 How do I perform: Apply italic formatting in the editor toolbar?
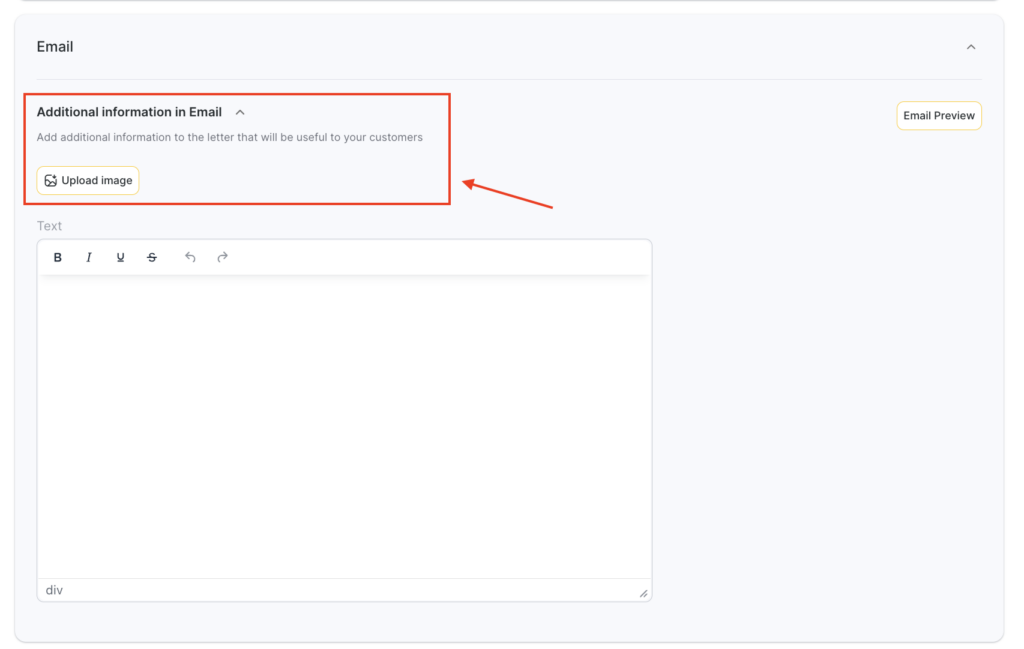click(x=89, y=257)
